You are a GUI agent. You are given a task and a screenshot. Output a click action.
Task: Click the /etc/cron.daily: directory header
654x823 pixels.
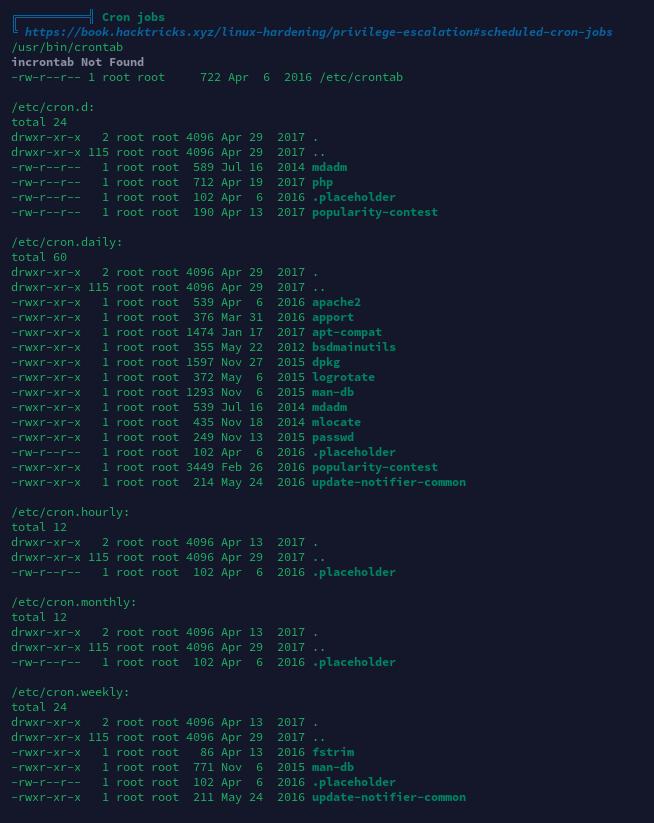[x=67, y=242]
